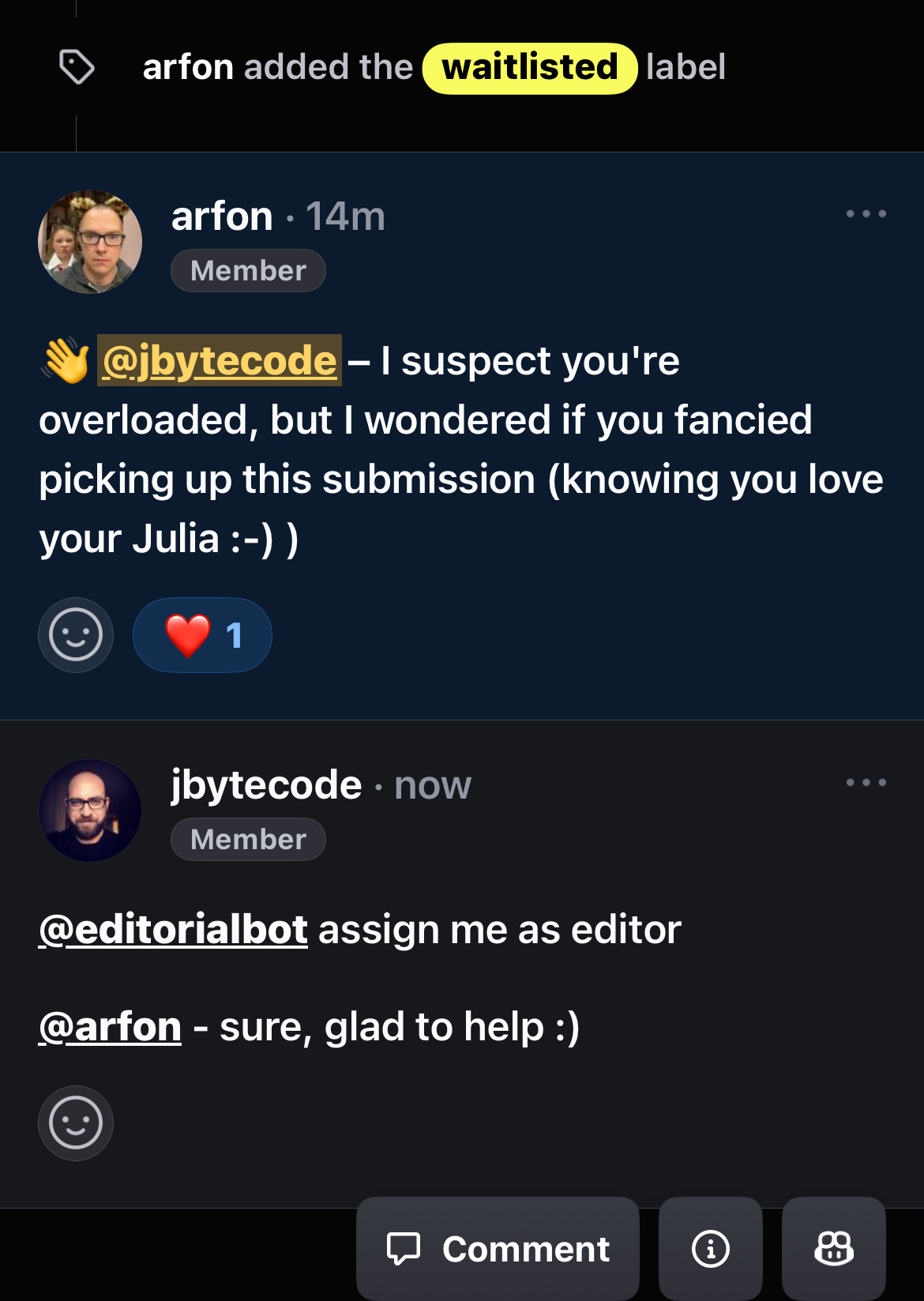Click arfon in the label event
Screen dimensions: 924x1301
click(x=188, y=68)
